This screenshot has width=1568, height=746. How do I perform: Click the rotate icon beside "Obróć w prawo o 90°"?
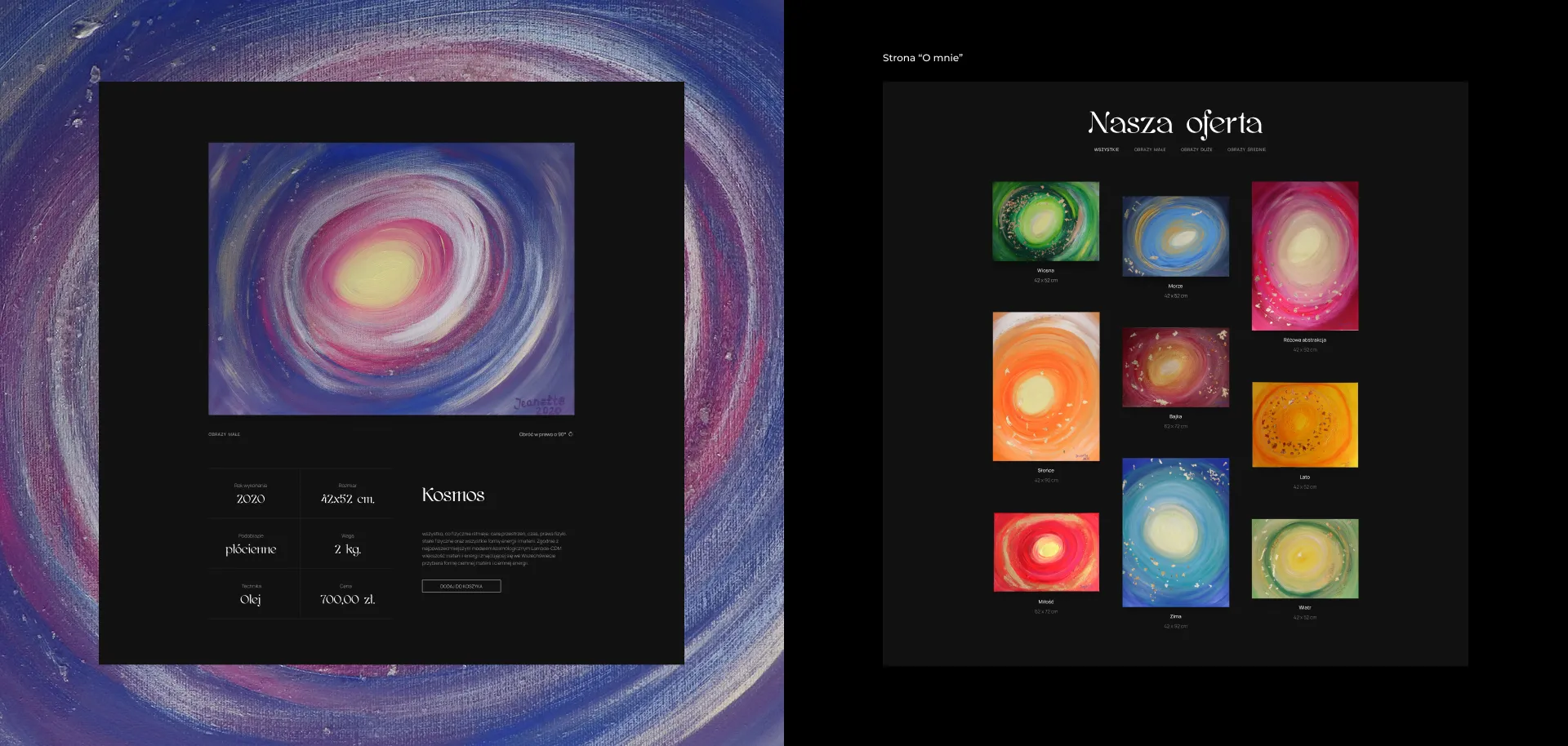570,434
